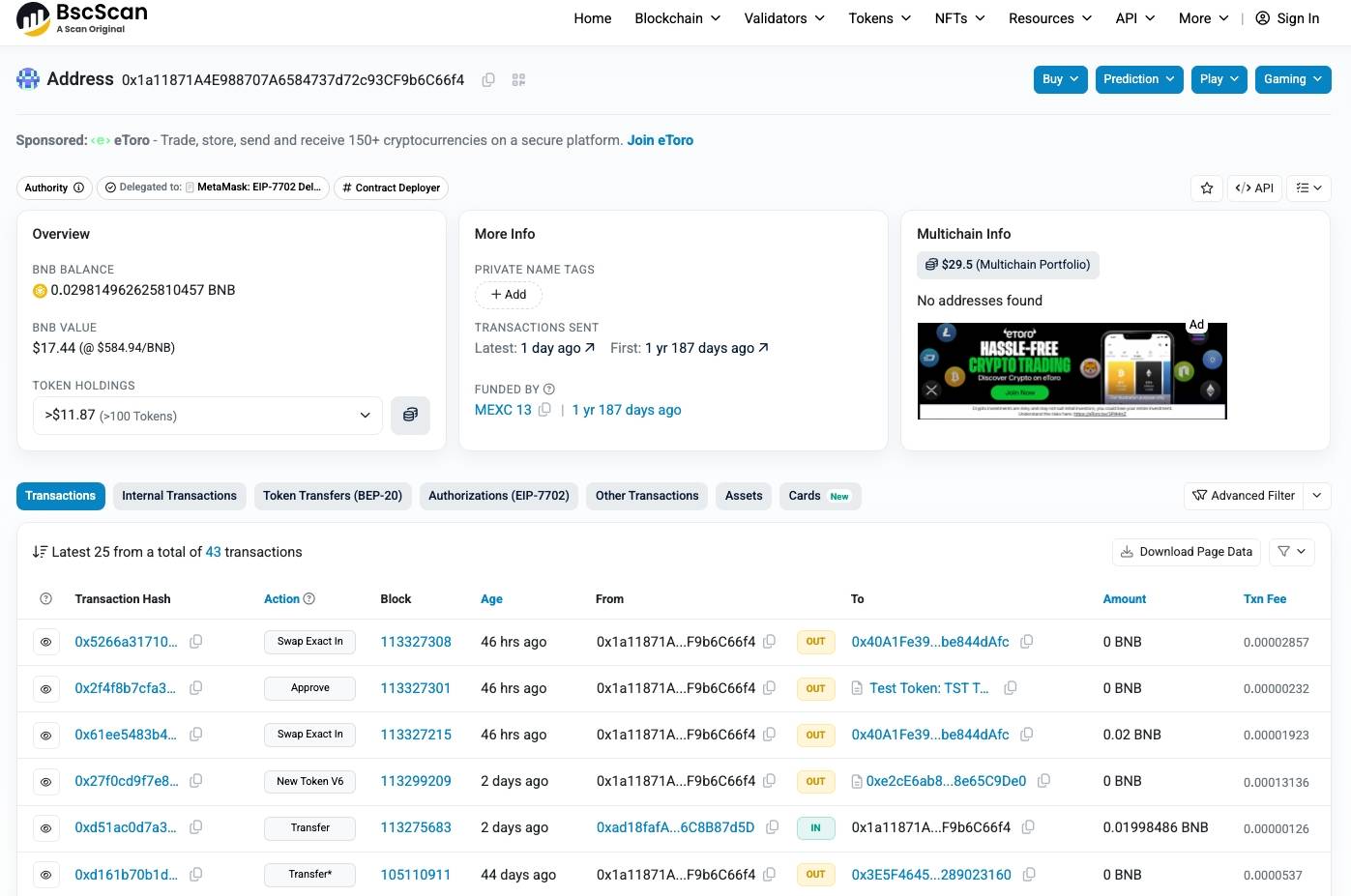Switch to Internal Transactions tab
The image size is (1351, 896).
click(x=179, y=496)
